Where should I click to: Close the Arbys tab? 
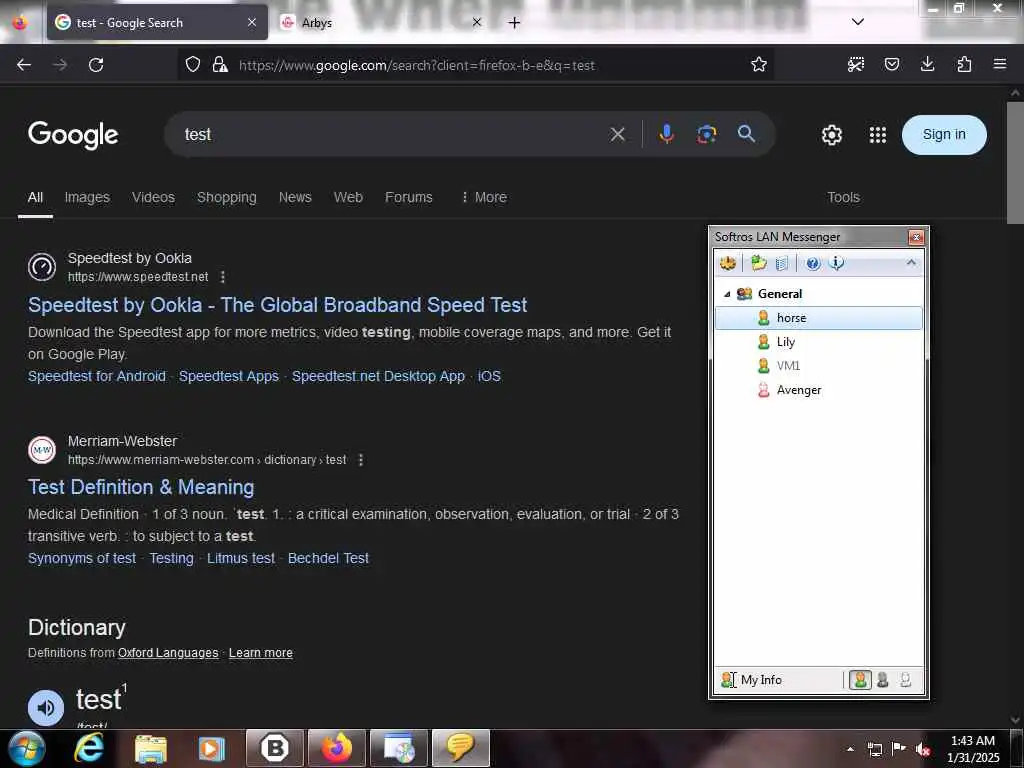(477, 23)
